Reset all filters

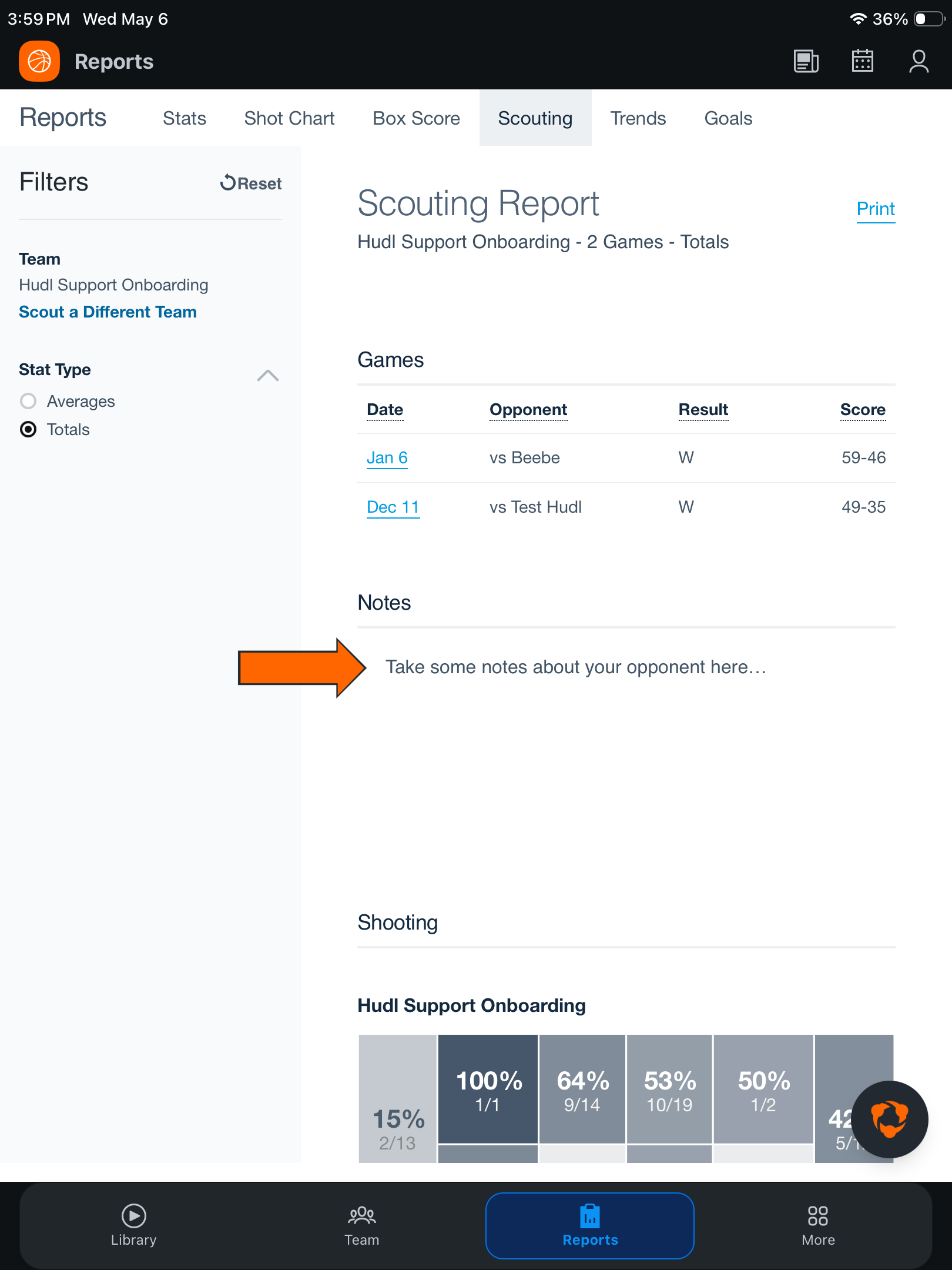pyautogui.click(x=251, y=183)
